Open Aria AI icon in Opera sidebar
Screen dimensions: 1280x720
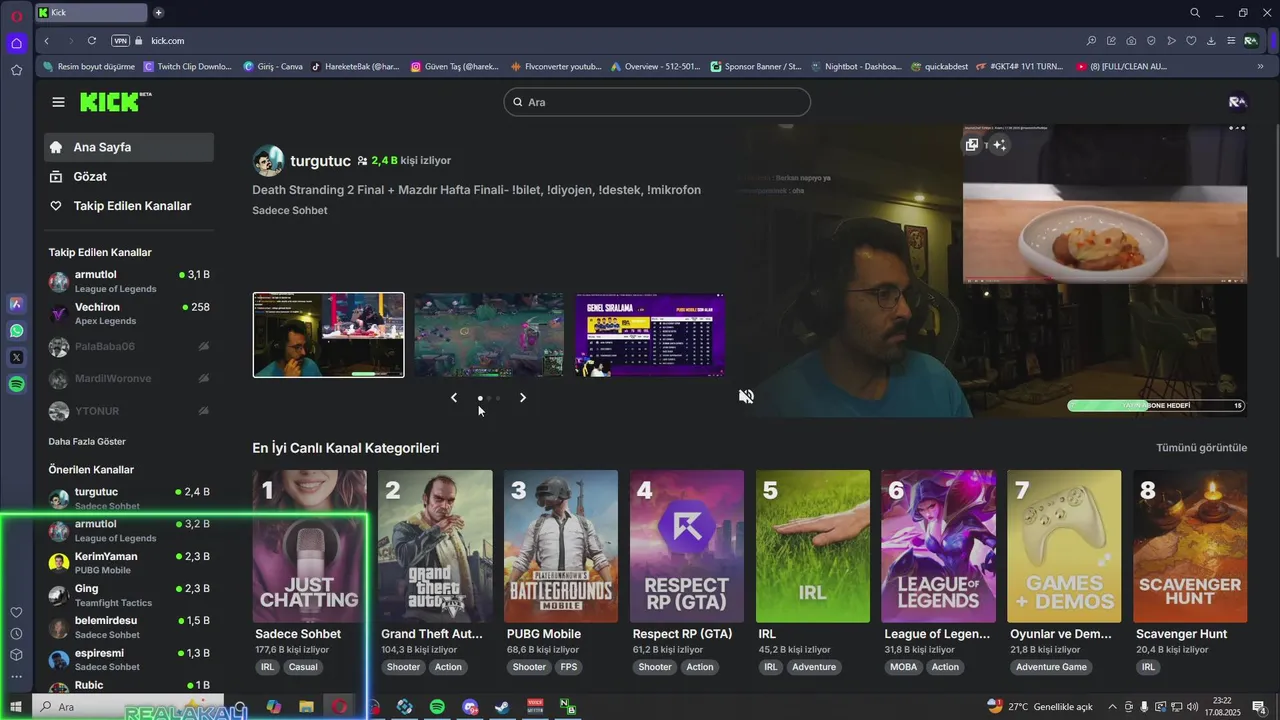coord(16,303)
